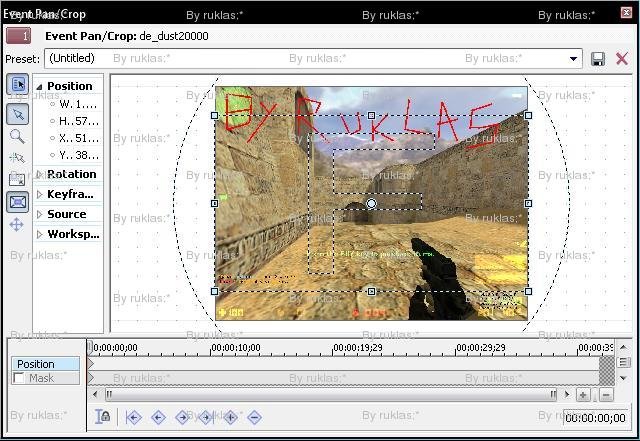Click vertical scroll down arrow
This screenshot has width=640, height=441.
[x=623, y=378]
